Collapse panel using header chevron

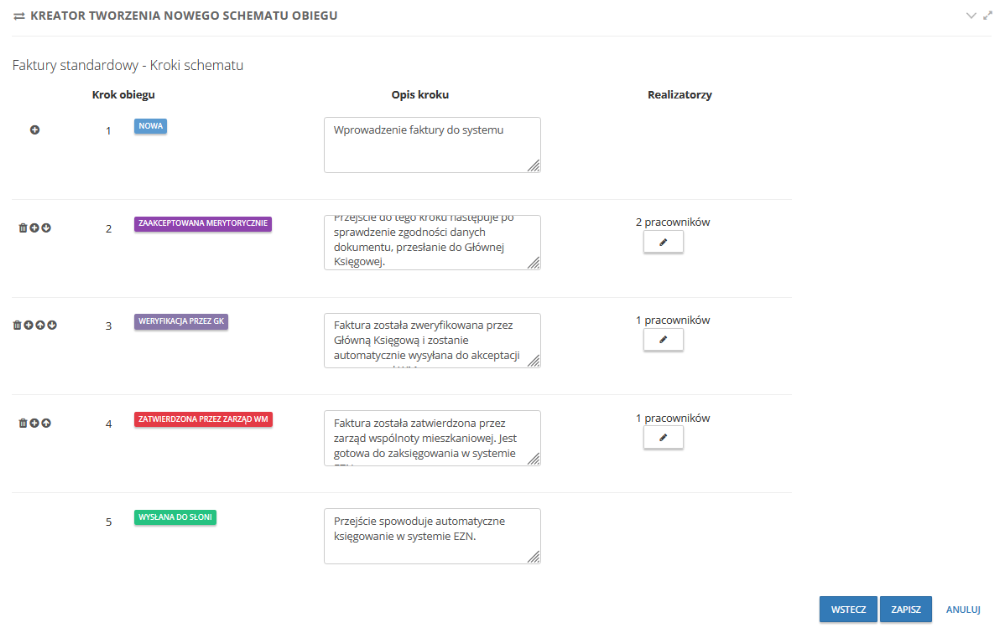pyautogui.click(x=971, y=15)
